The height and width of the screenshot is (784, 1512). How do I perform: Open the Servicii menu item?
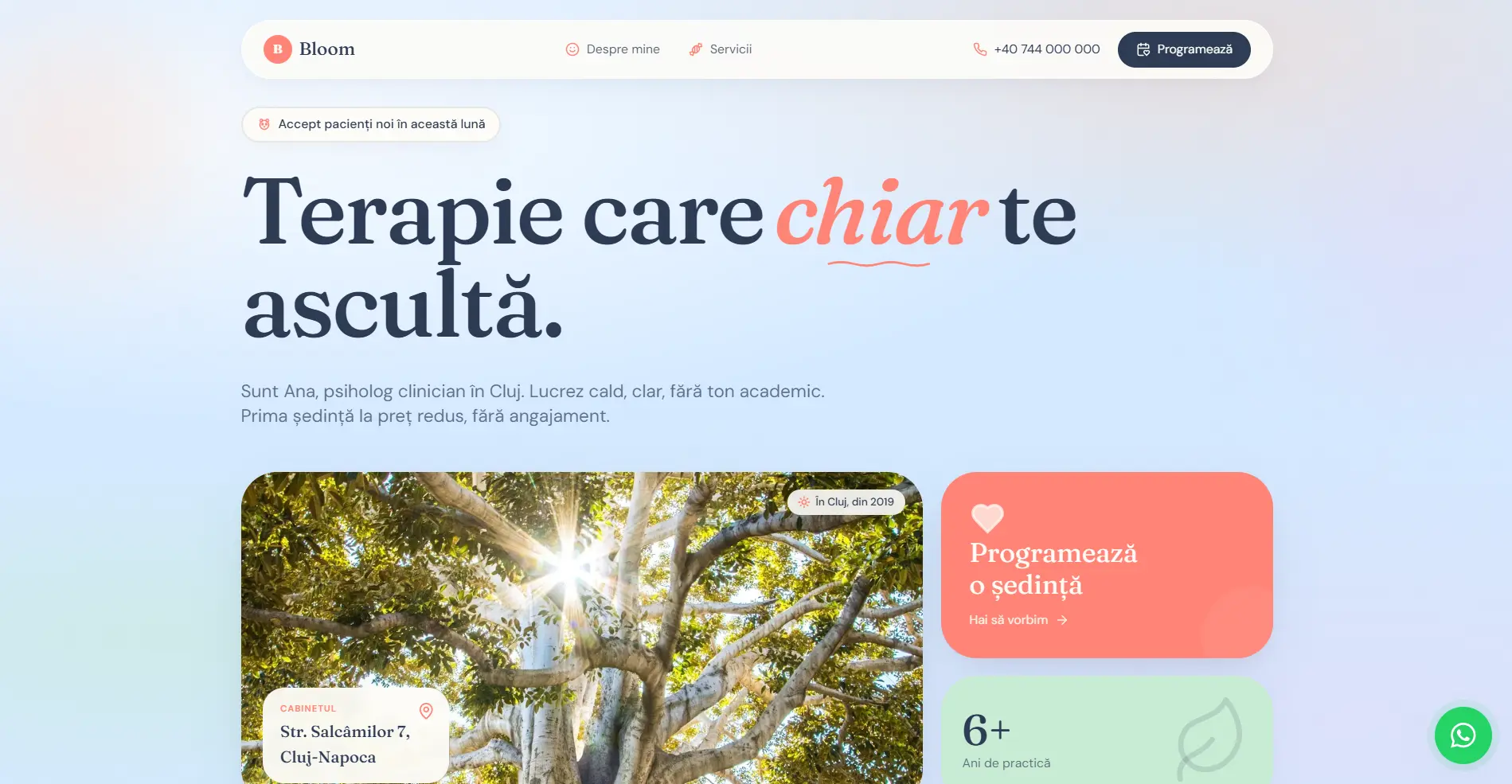[721, 49]
